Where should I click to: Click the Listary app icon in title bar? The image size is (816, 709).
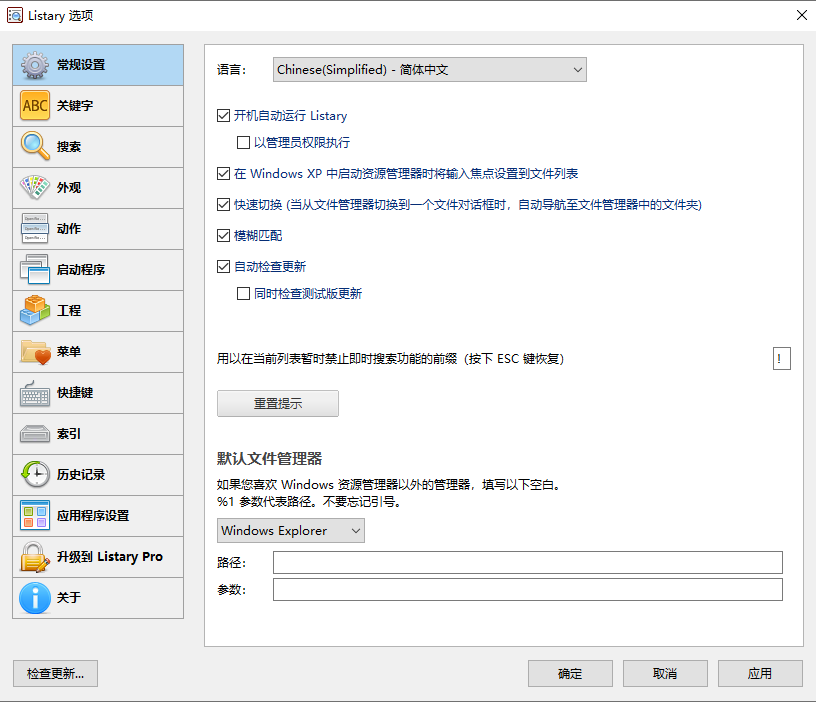pos(15,16)
